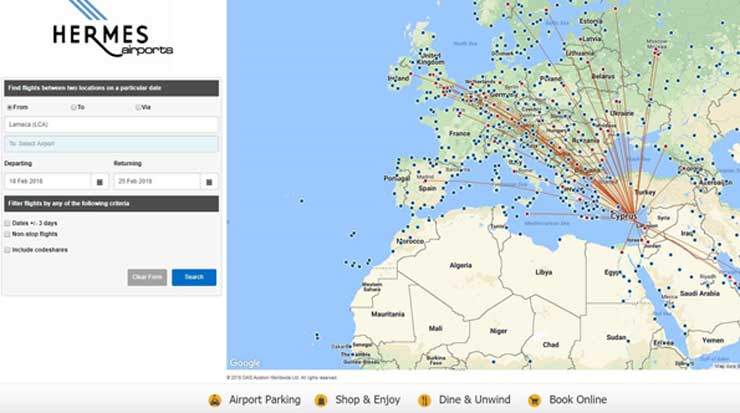
Task: Click the Shop & Enjoy bag icon
Action: 321,400
